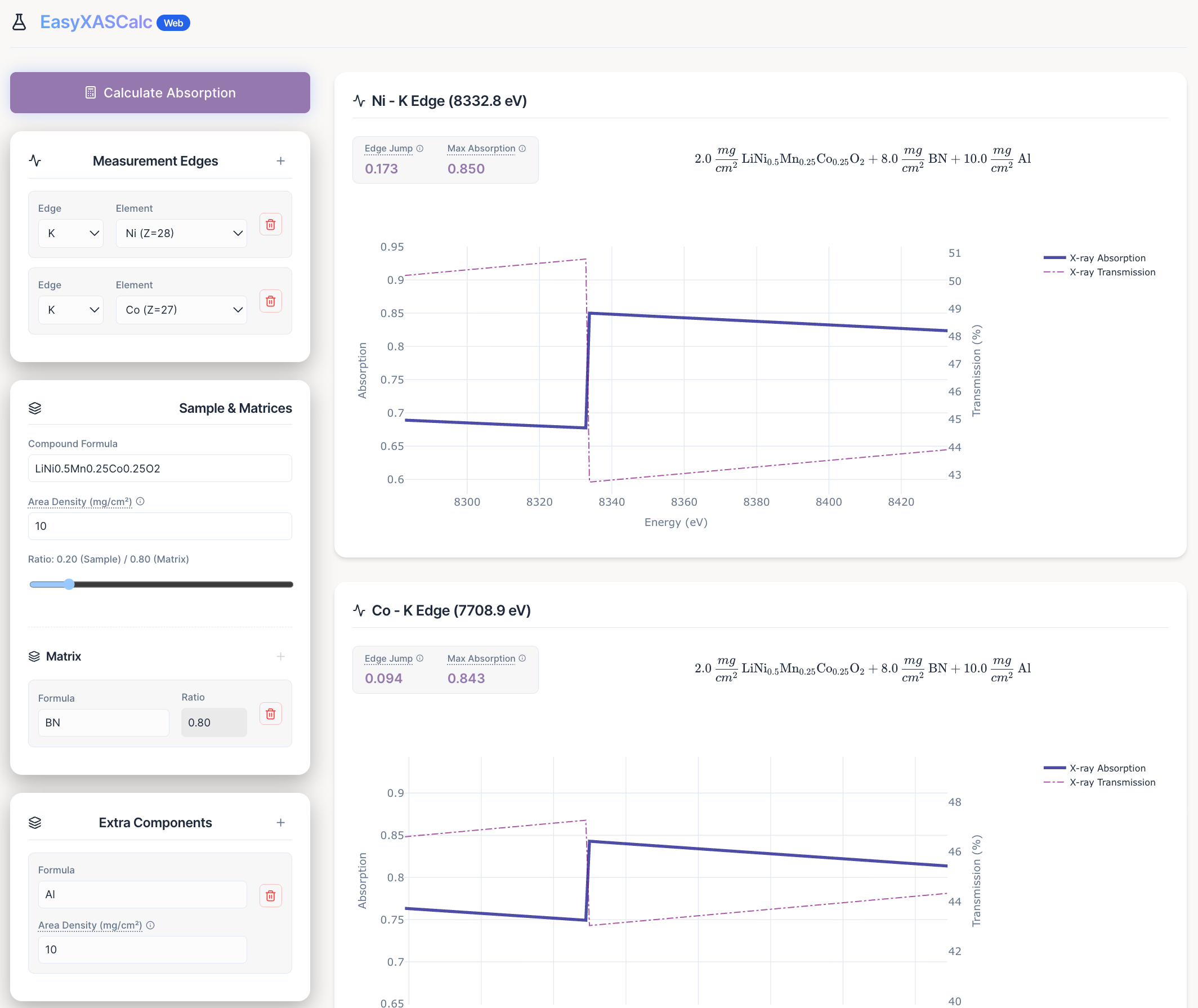Toggle X-ray Absorption trace in Ni chart legend
The height and width of the screenshot is (1008, 1198).
(x=1107, y=258)
